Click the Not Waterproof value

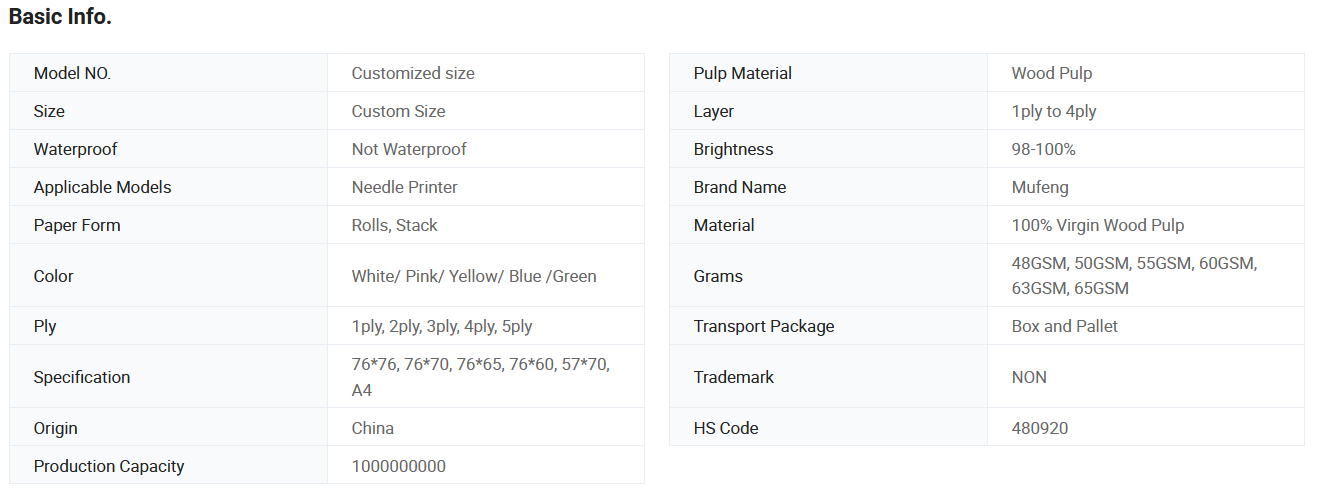(409, 149)
